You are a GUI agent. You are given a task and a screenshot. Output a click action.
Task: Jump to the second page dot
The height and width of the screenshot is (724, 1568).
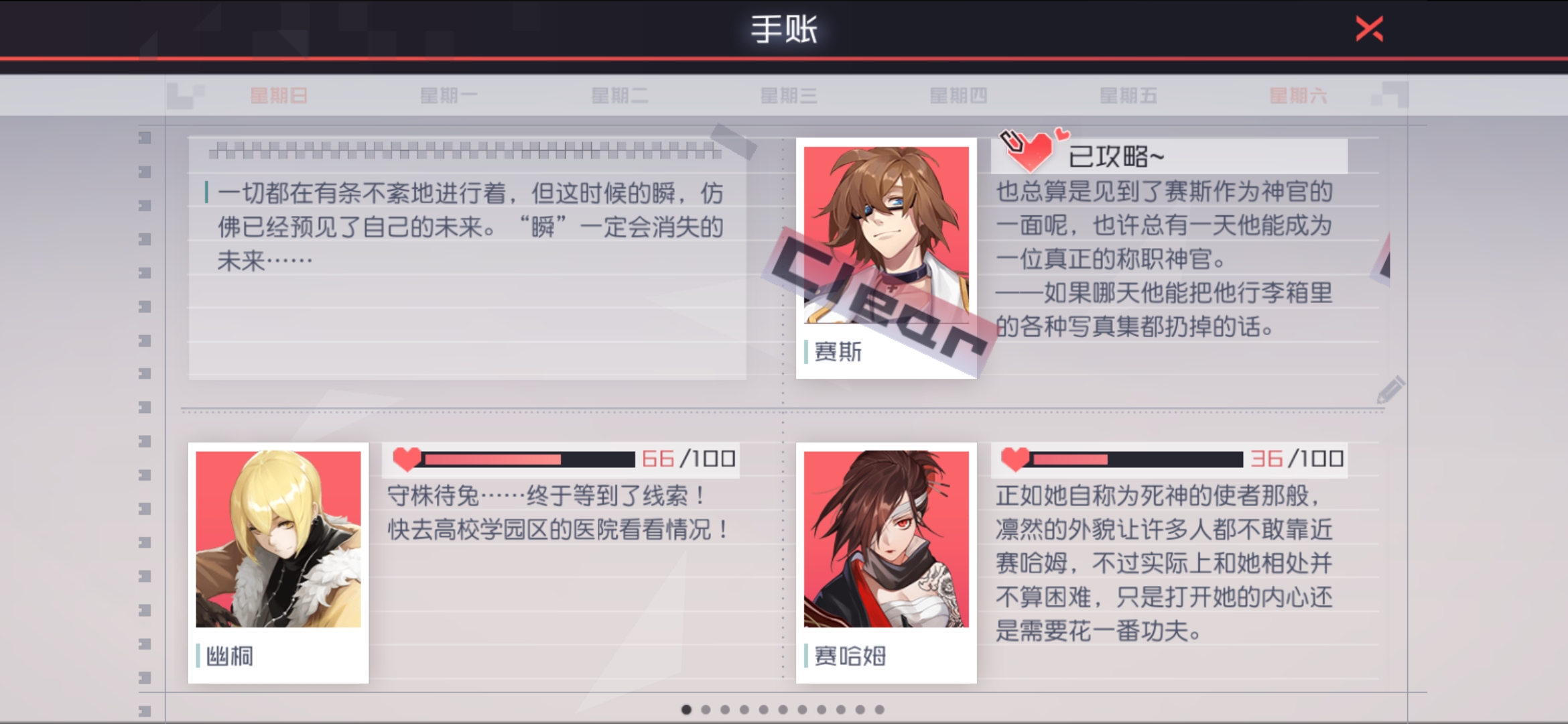(706, 709)
